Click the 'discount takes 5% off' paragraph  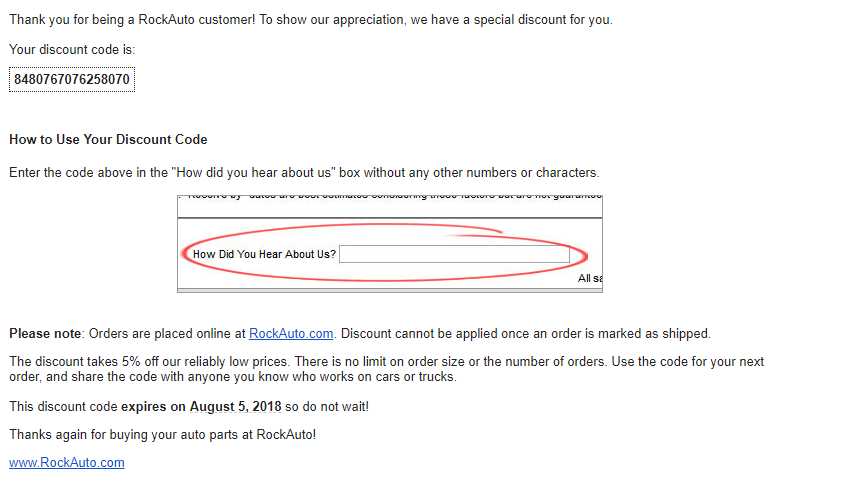coord(386,369)
